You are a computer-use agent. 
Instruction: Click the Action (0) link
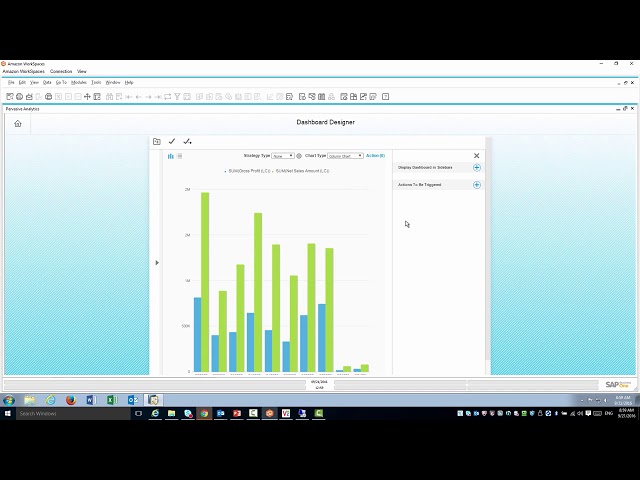376,156
